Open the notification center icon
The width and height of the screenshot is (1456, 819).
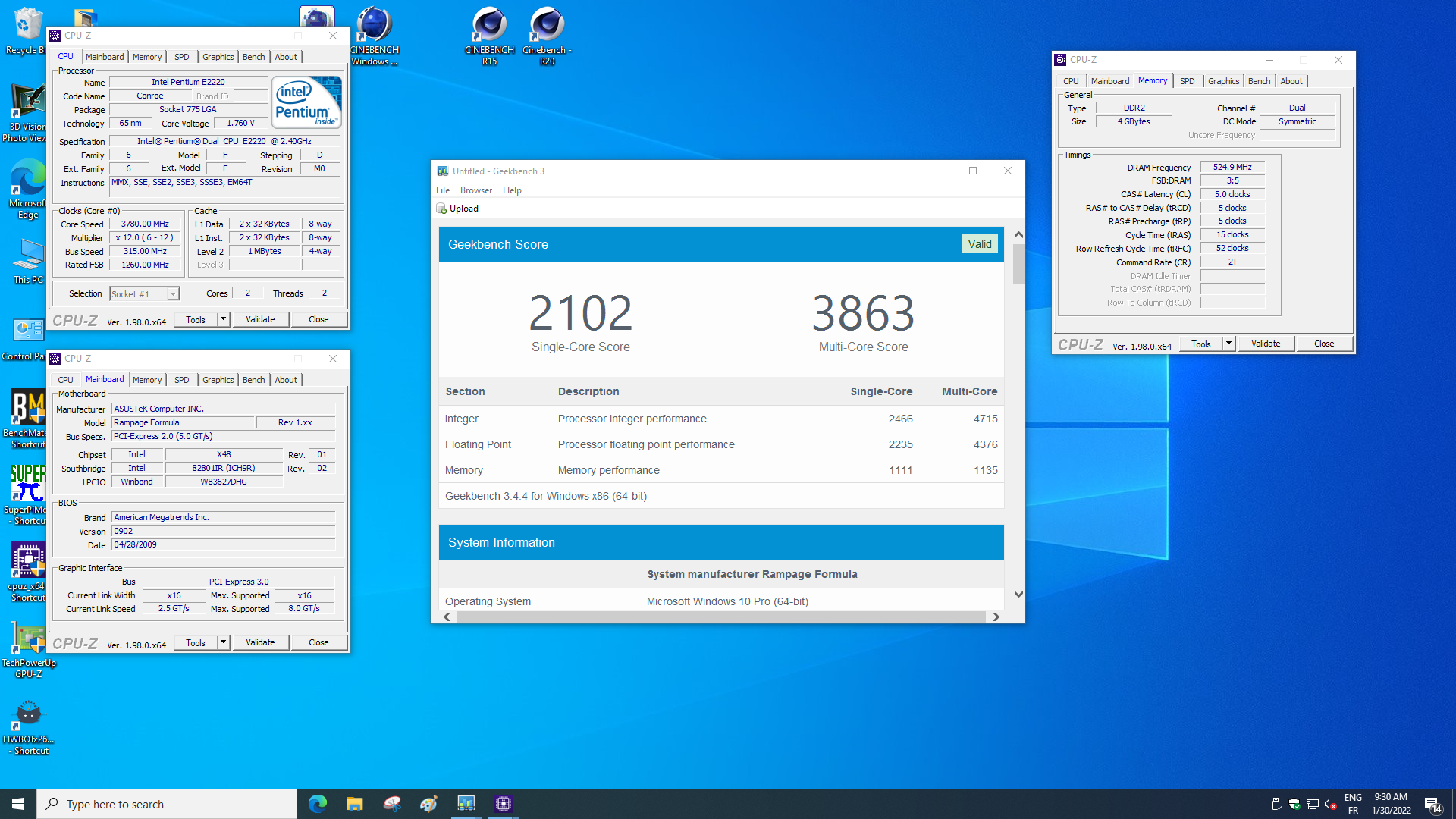[x=1432, y=804]
